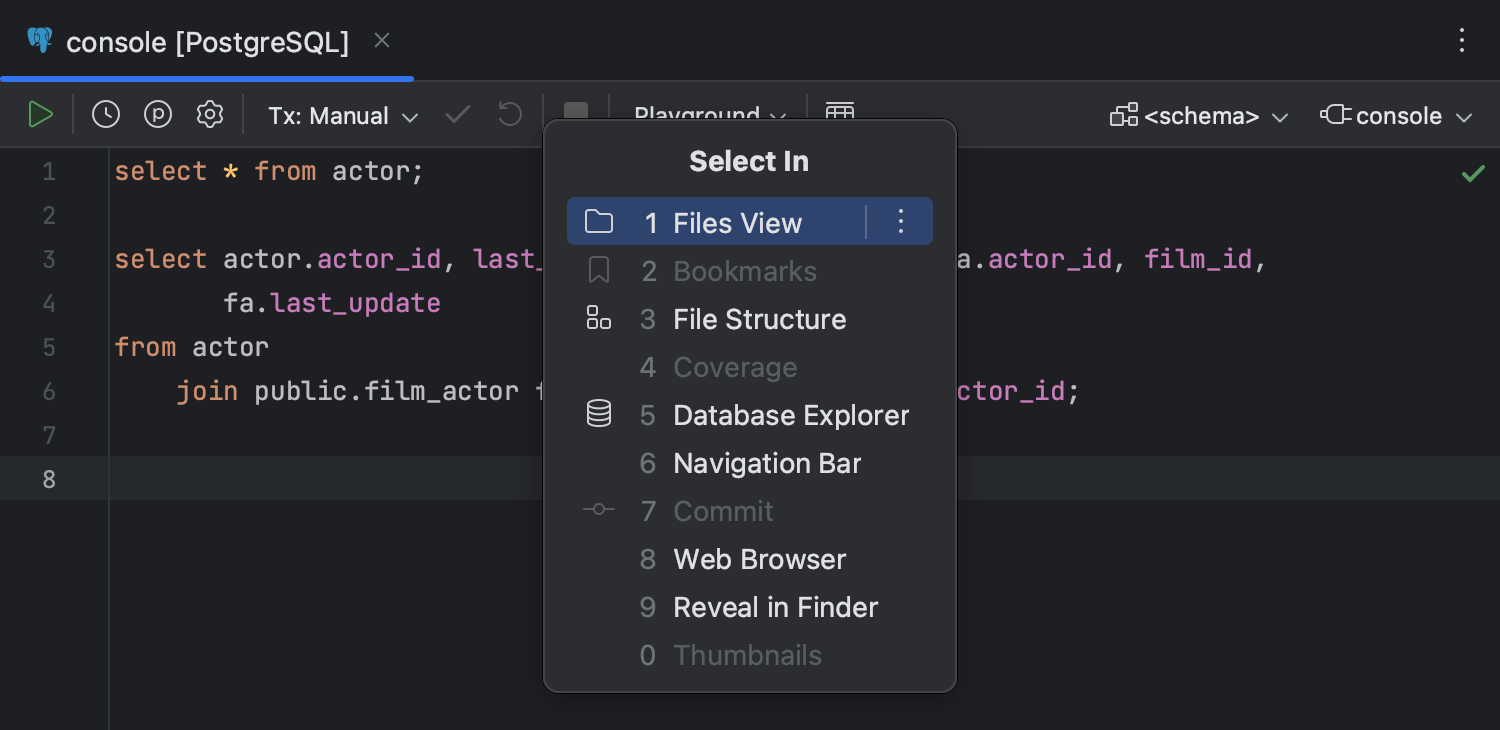Open results in table via the grid icon
Screen dimensions: 1500x730
coord(840,114)
